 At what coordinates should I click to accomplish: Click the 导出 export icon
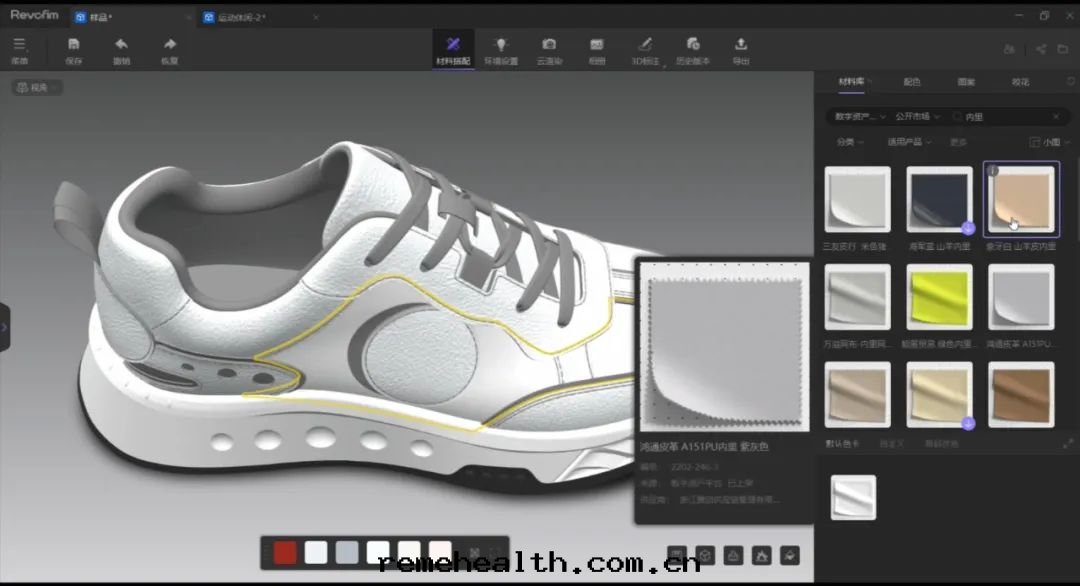coord(741,45)
